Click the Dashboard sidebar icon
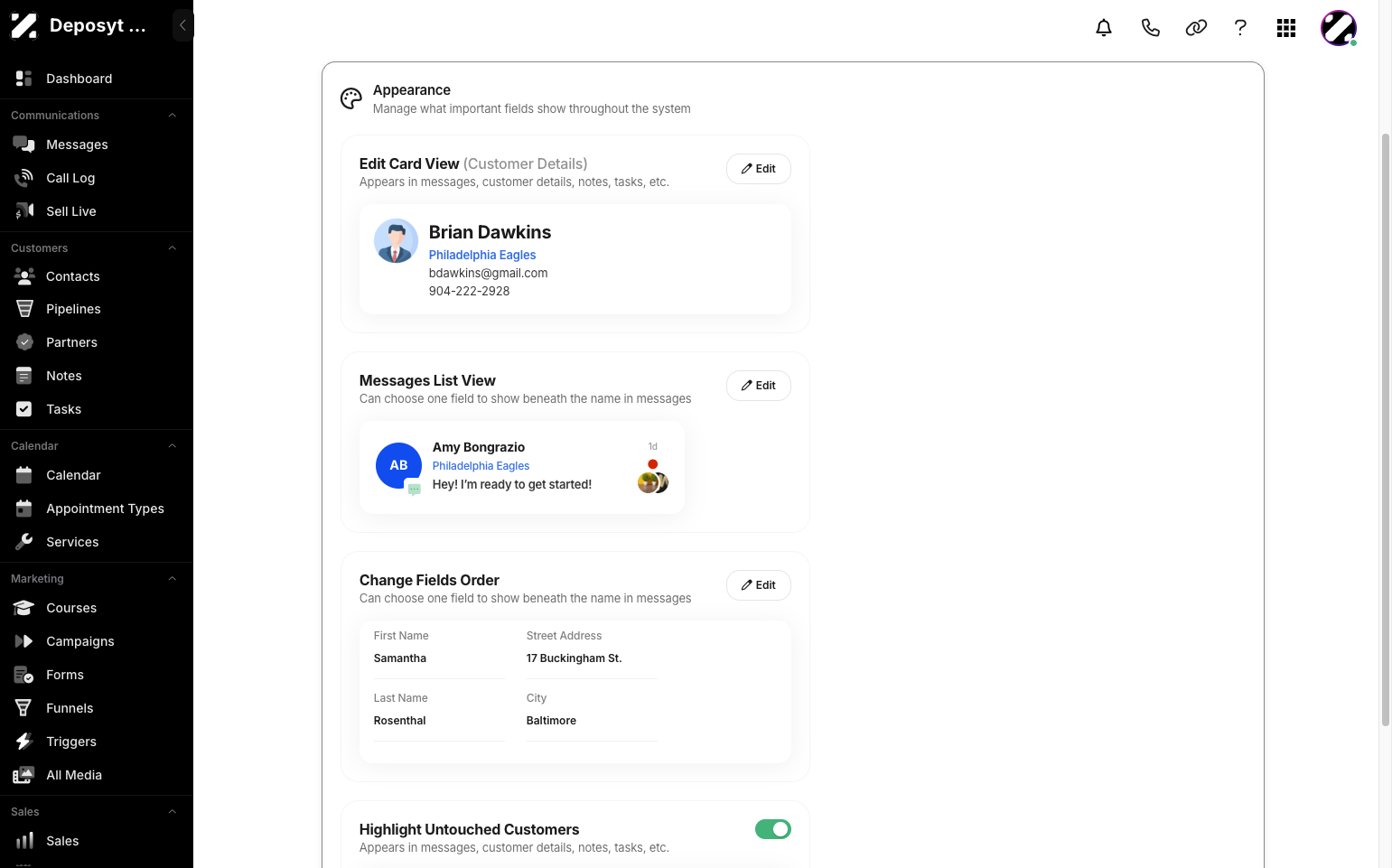The height and width of the screenshot is (868, 1392). coord(24,79)
